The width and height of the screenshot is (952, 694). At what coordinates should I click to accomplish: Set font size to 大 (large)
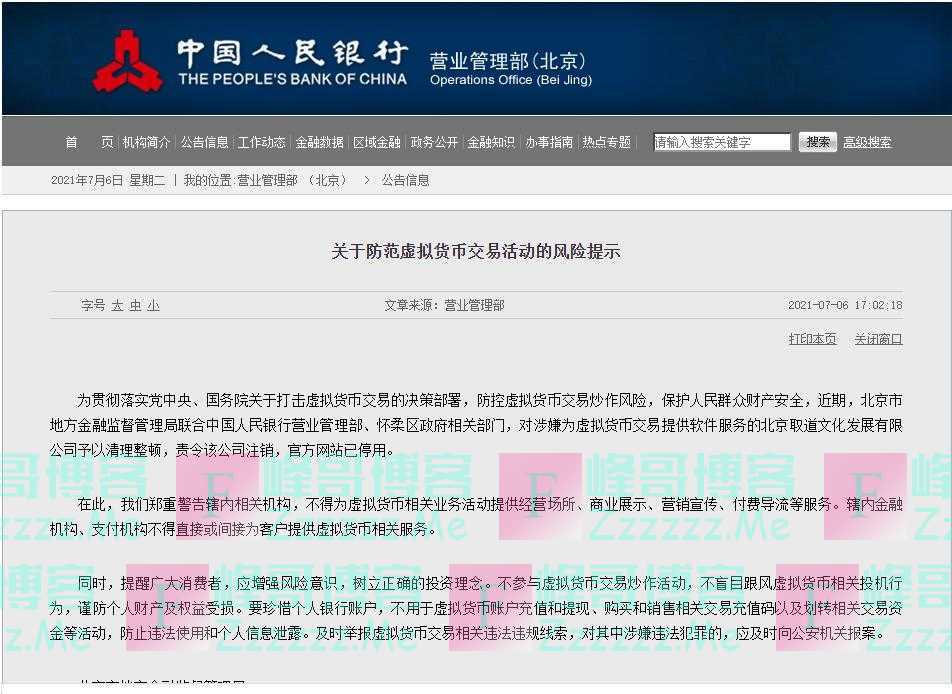117,306
